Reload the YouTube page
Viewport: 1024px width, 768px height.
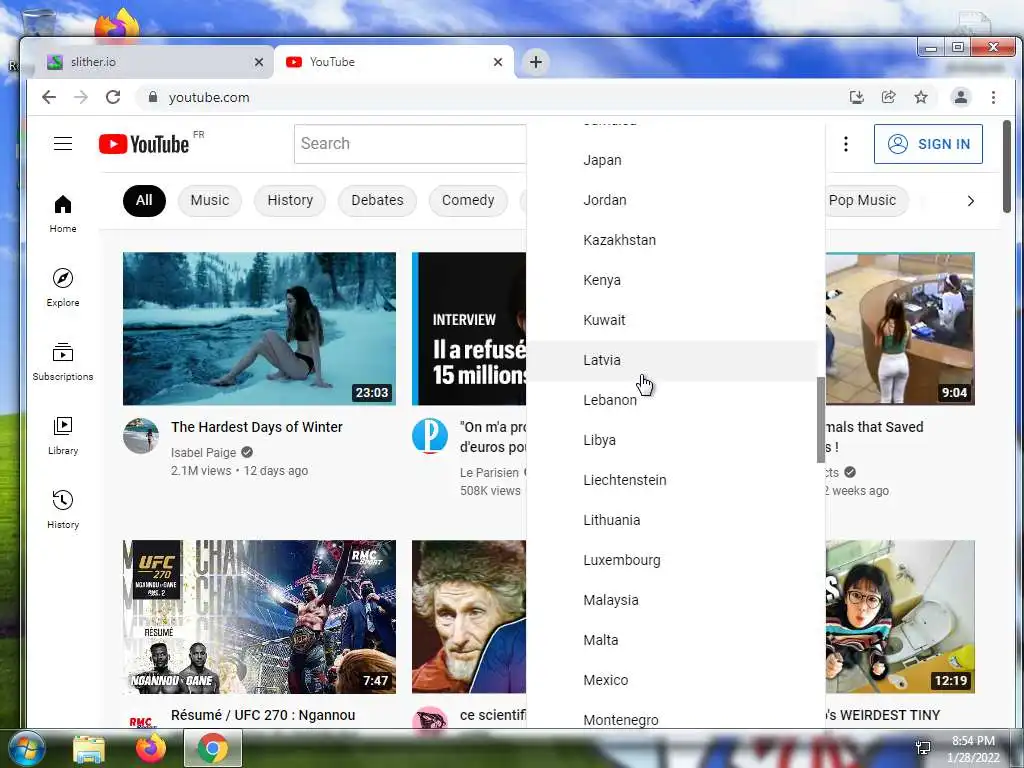click(113, 97)
